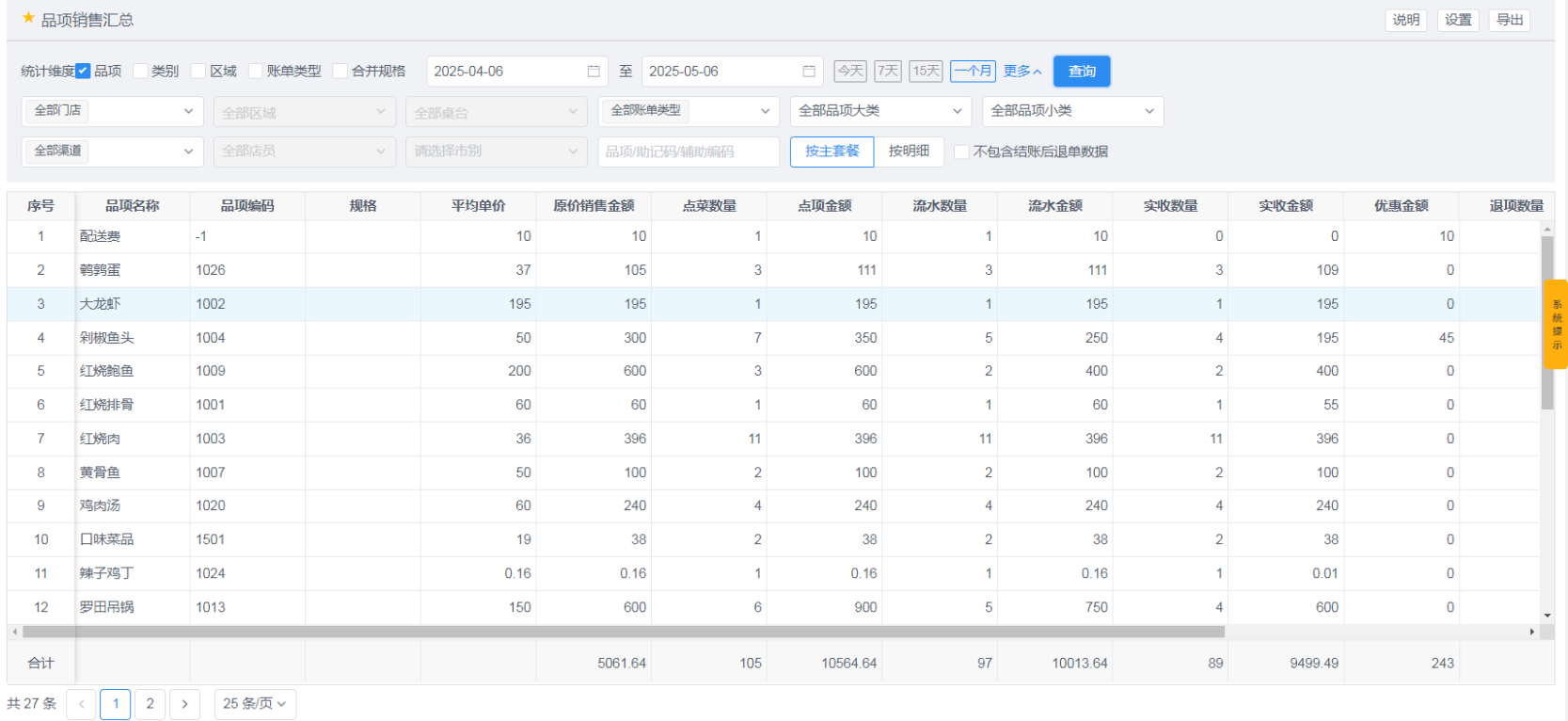The width and height of the screenshot is (1568, 721).
Task: Open the 设置 button
Action: tap(1458, 20)
